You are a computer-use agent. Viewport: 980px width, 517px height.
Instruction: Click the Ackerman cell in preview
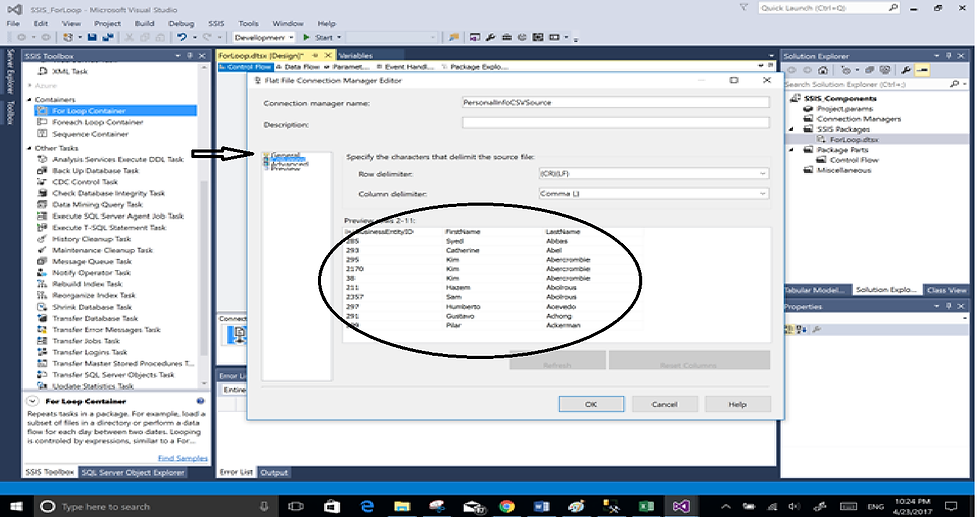pyautogui.click(x=563, y=326)
